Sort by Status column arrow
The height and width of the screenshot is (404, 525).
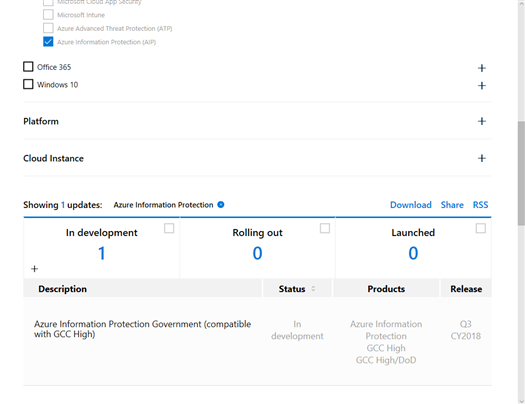[313, 289]
